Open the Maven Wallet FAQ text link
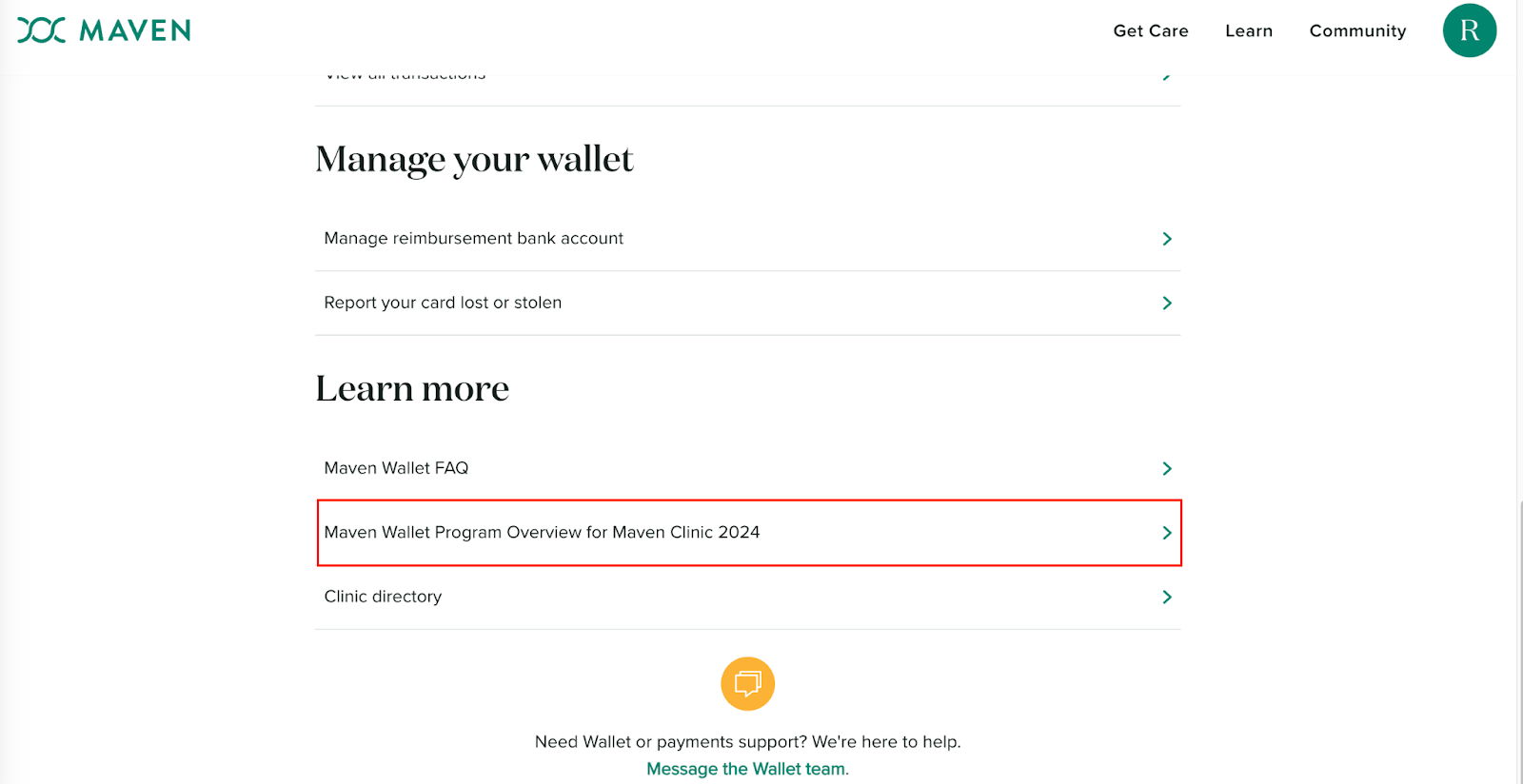Image resolution: width=1523 pixels, height=784 pixels. pyautogui.click(x=396, y=468)
